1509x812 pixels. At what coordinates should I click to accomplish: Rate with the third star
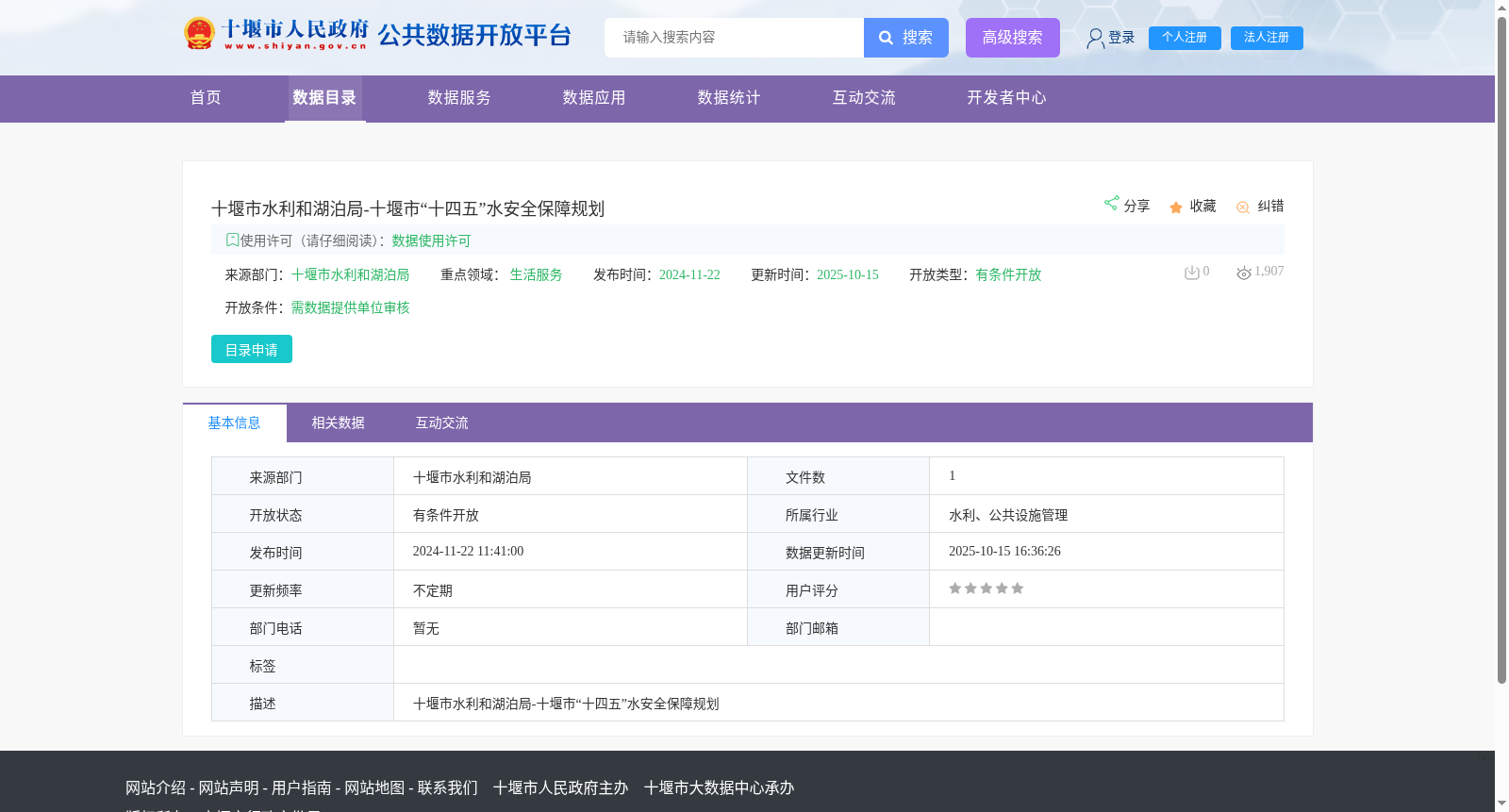coord(987,588)
